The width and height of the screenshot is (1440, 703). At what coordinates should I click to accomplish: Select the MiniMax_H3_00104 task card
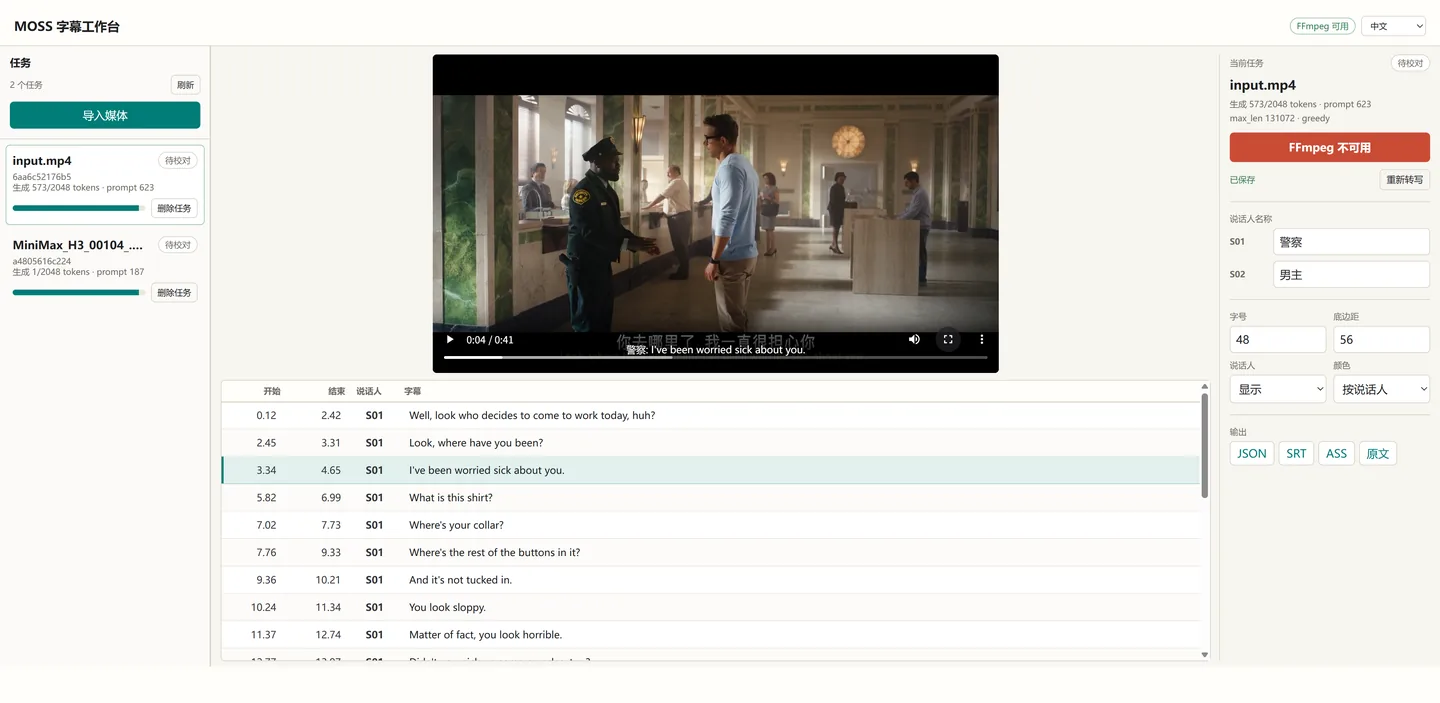105,268
